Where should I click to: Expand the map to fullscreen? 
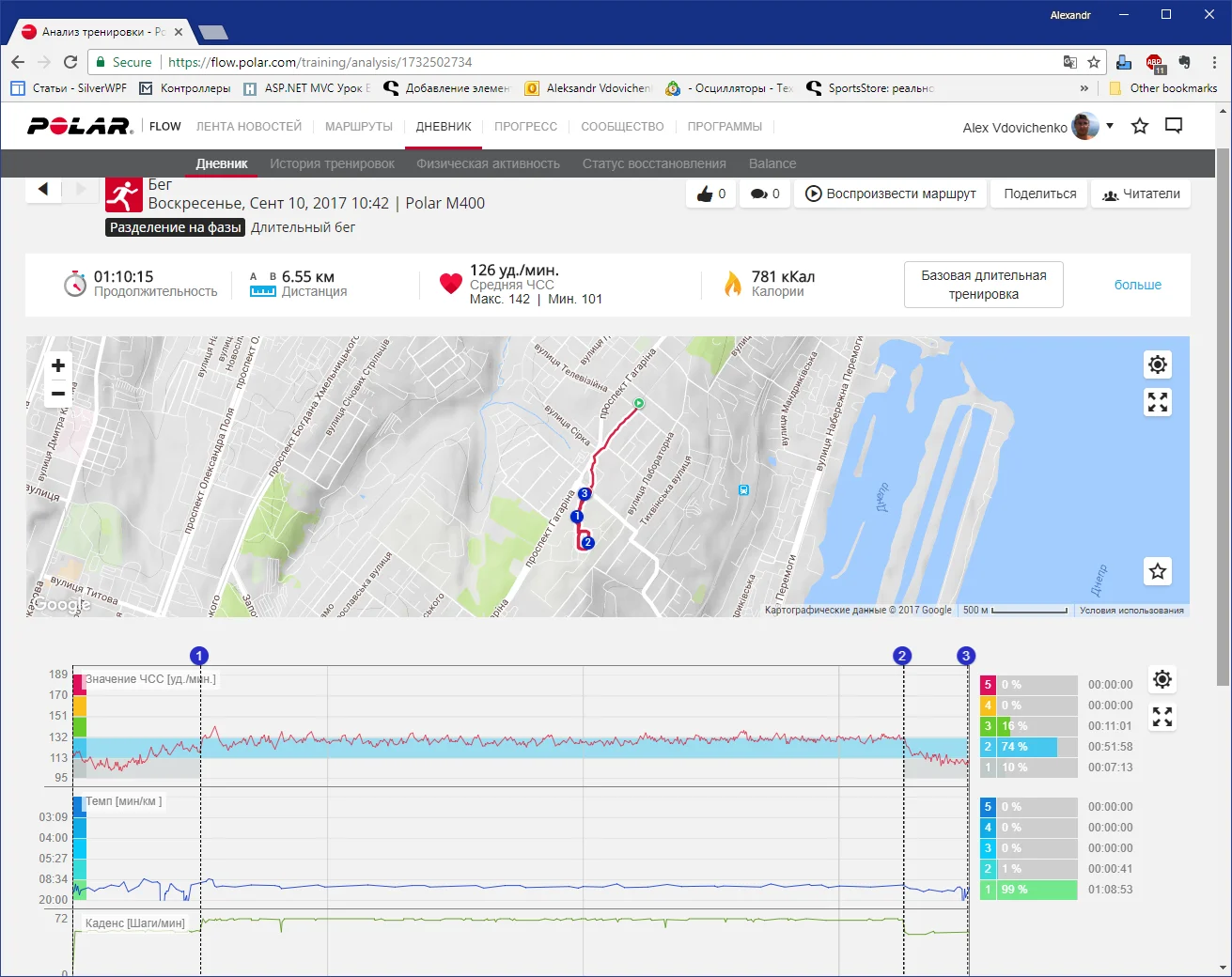pos(1158,402)
